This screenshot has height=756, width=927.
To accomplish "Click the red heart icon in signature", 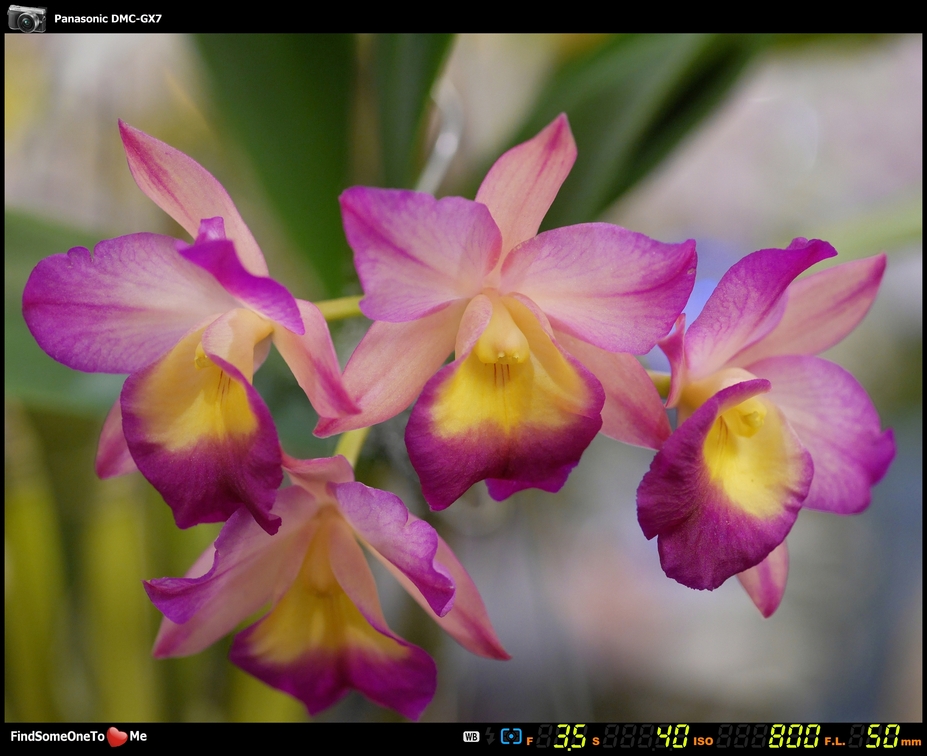I will coord(117,736).
